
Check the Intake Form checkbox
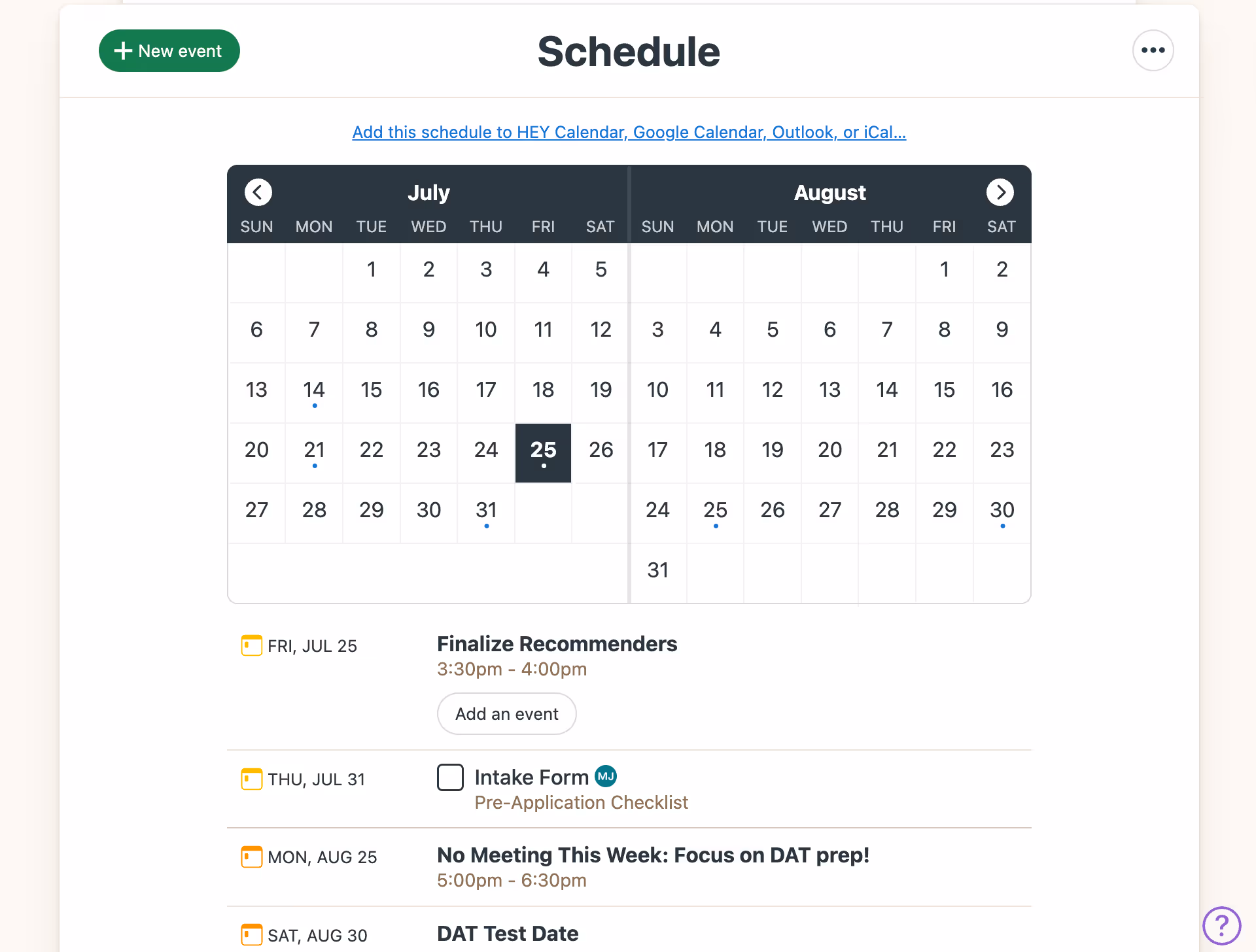coord(450,777)
